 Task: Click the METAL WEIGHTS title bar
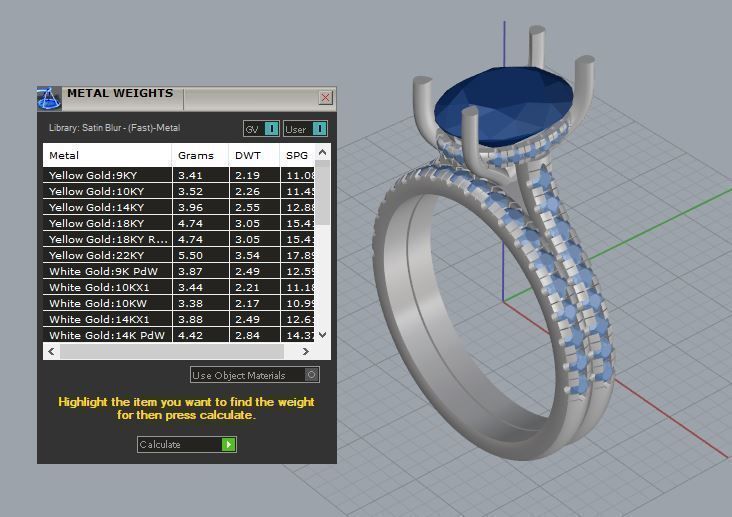[x=187, y=99]
